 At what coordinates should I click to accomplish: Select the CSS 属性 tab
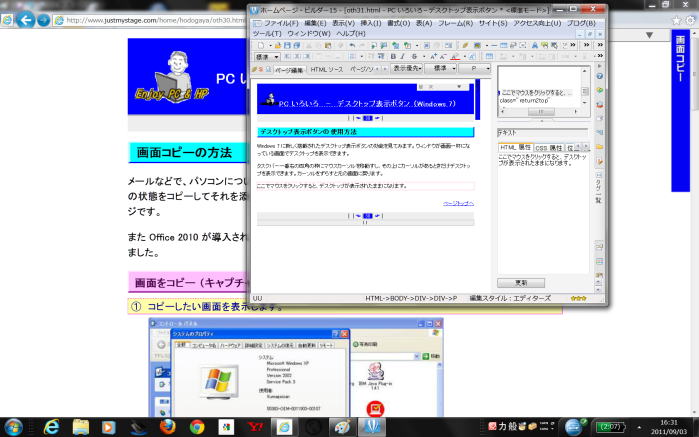coord(548,148)
